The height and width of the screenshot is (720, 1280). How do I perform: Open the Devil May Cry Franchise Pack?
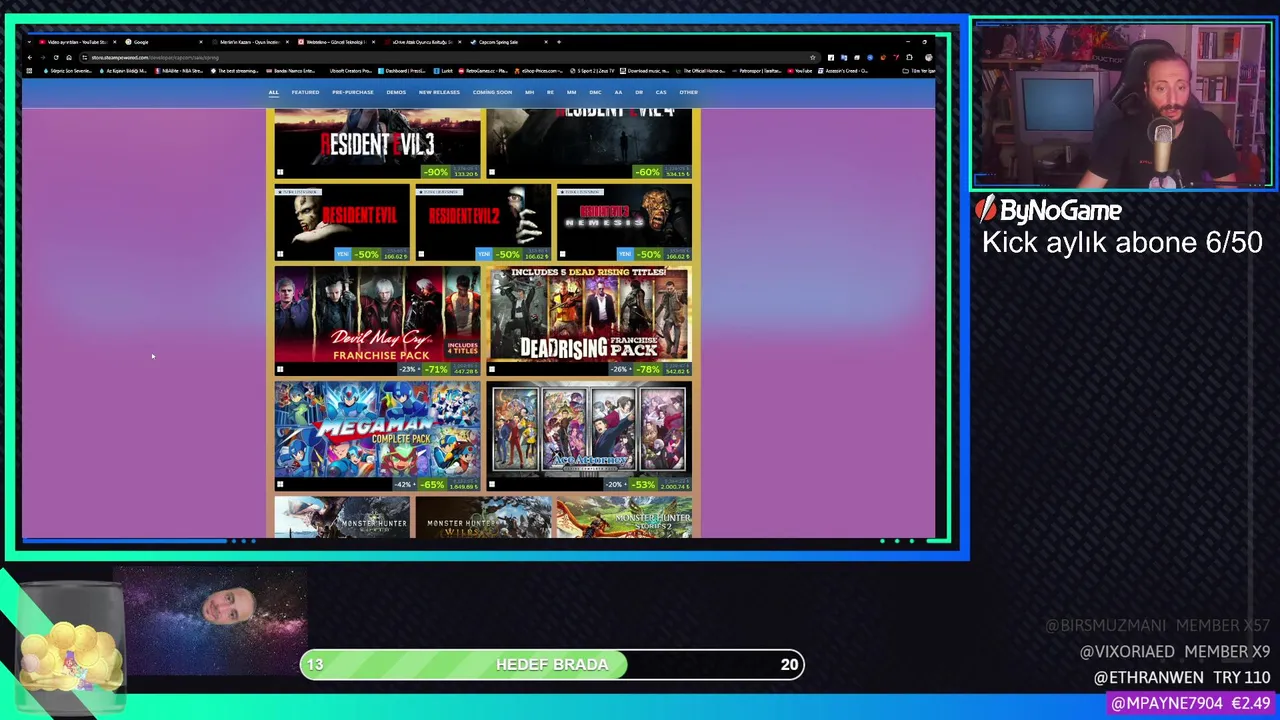[377, 321]
